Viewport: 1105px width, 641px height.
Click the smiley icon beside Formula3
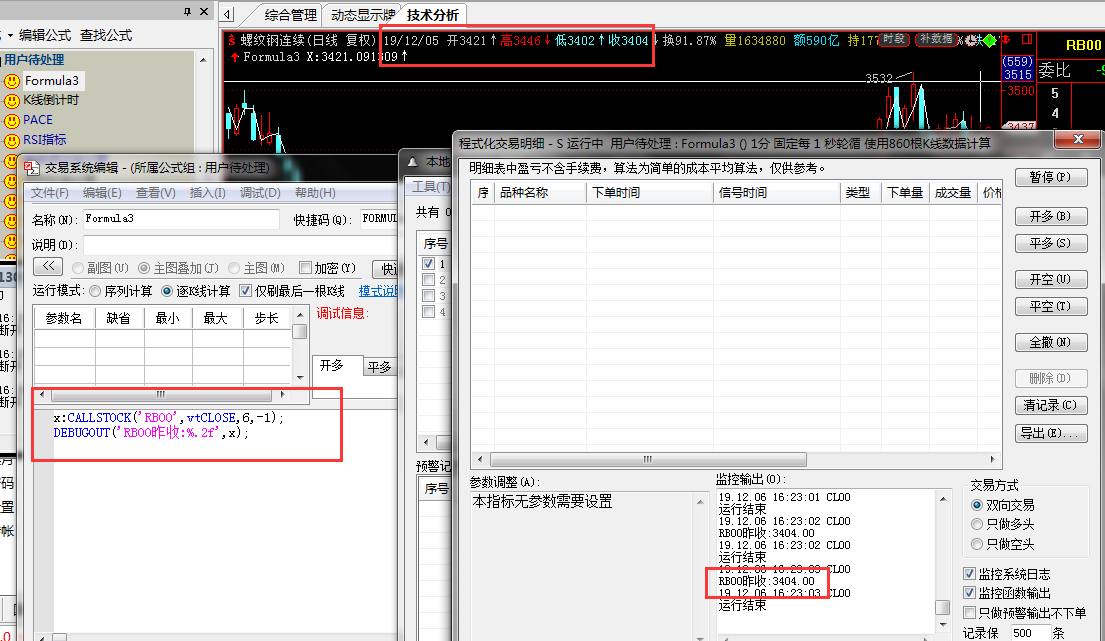tap(12, 81)
